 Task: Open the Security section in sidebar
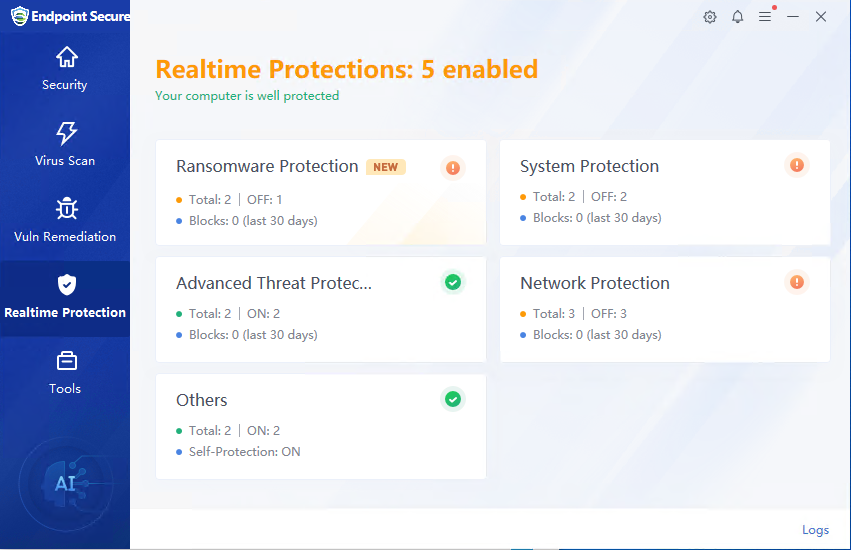click(65, 68)
